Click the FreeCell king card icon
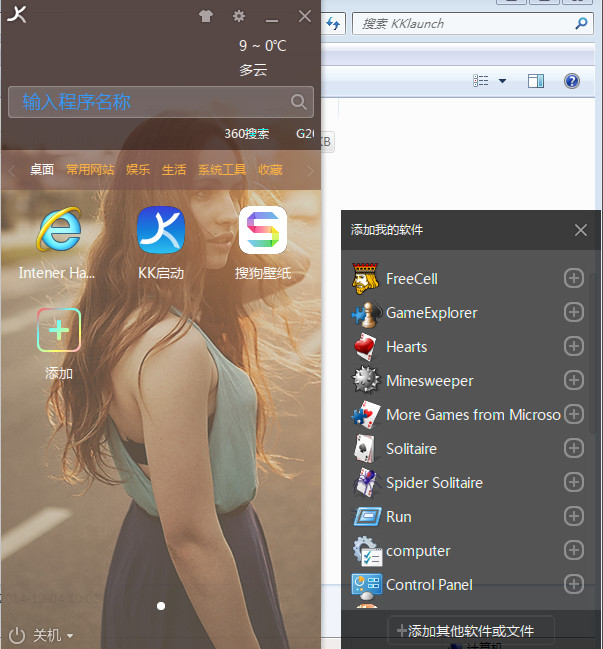 click(x=365, y=279)
